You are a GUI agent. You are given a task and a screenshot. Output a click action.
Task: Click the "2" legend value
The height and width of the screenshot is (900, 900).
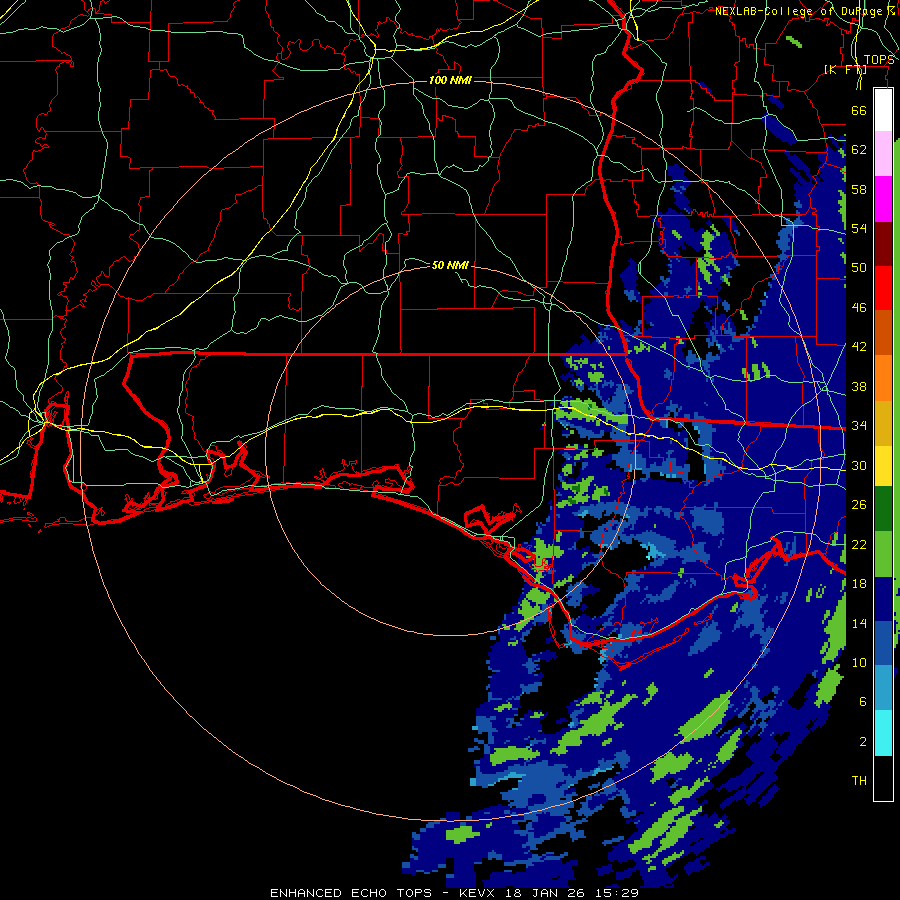(862, 742)
